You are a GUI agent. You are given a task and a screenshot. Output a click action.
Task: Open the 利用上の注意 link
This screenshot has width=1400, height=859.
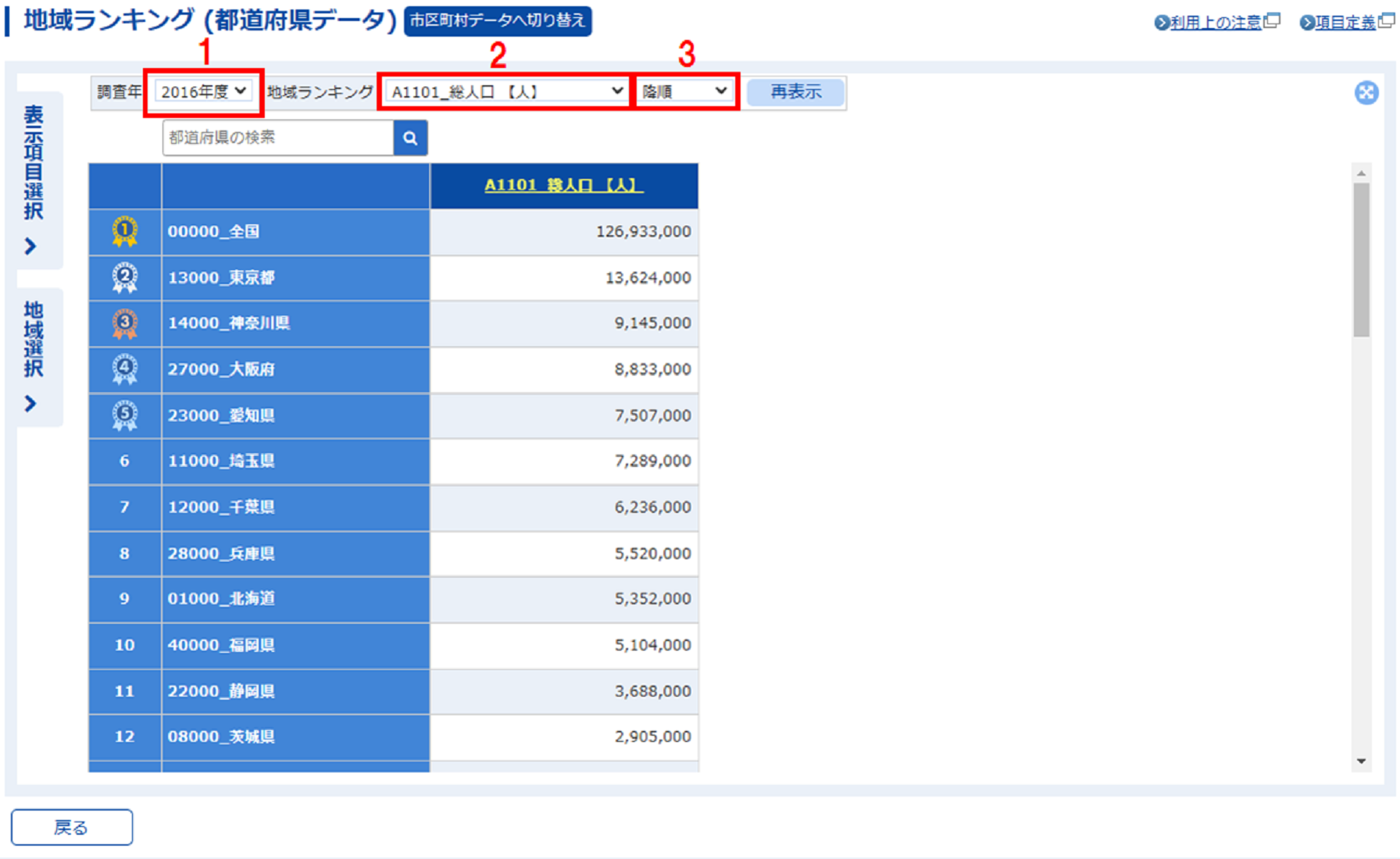1216,23
